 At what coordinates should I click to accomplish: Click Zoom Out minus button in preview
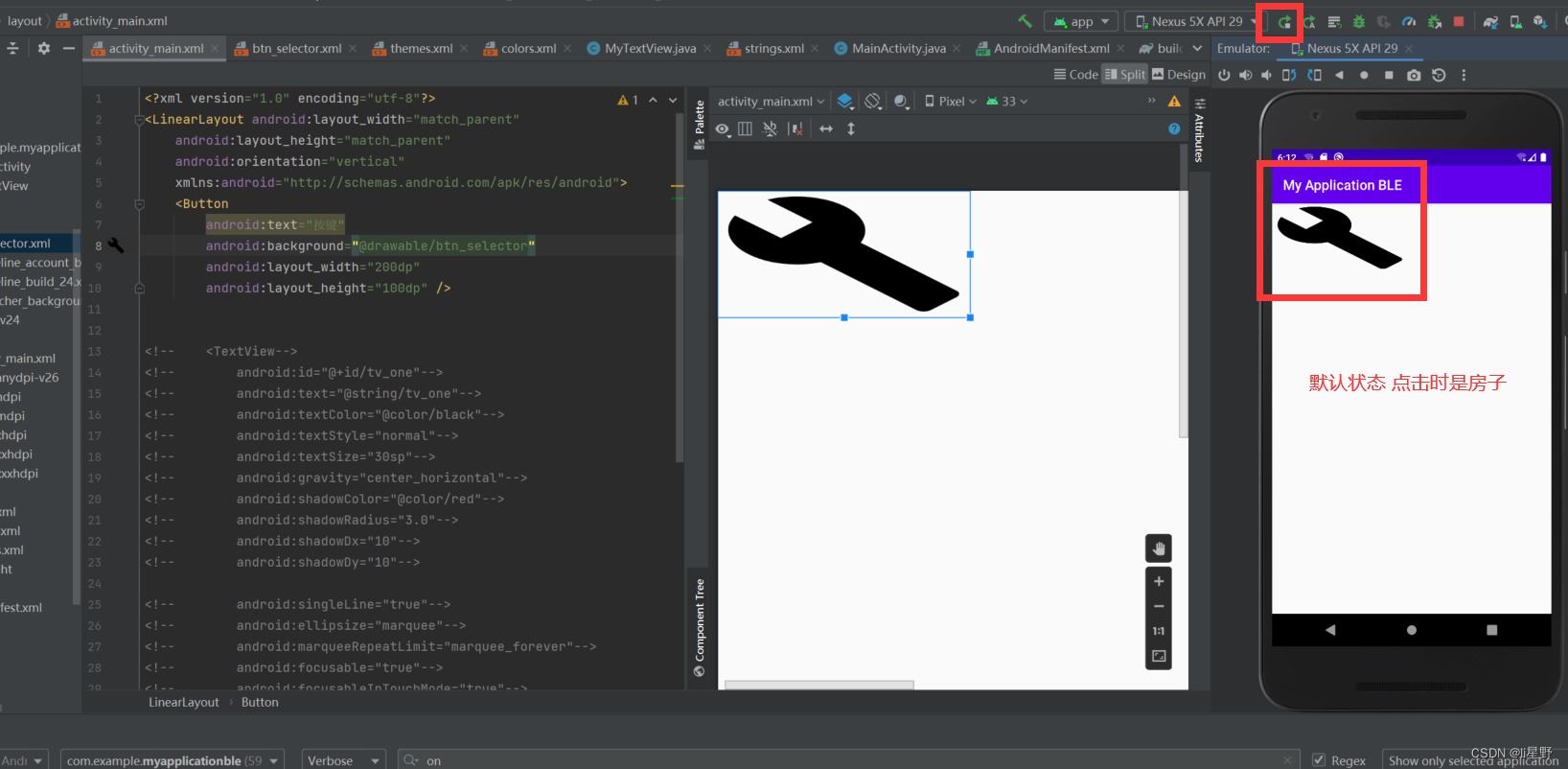pos(1159,606)
